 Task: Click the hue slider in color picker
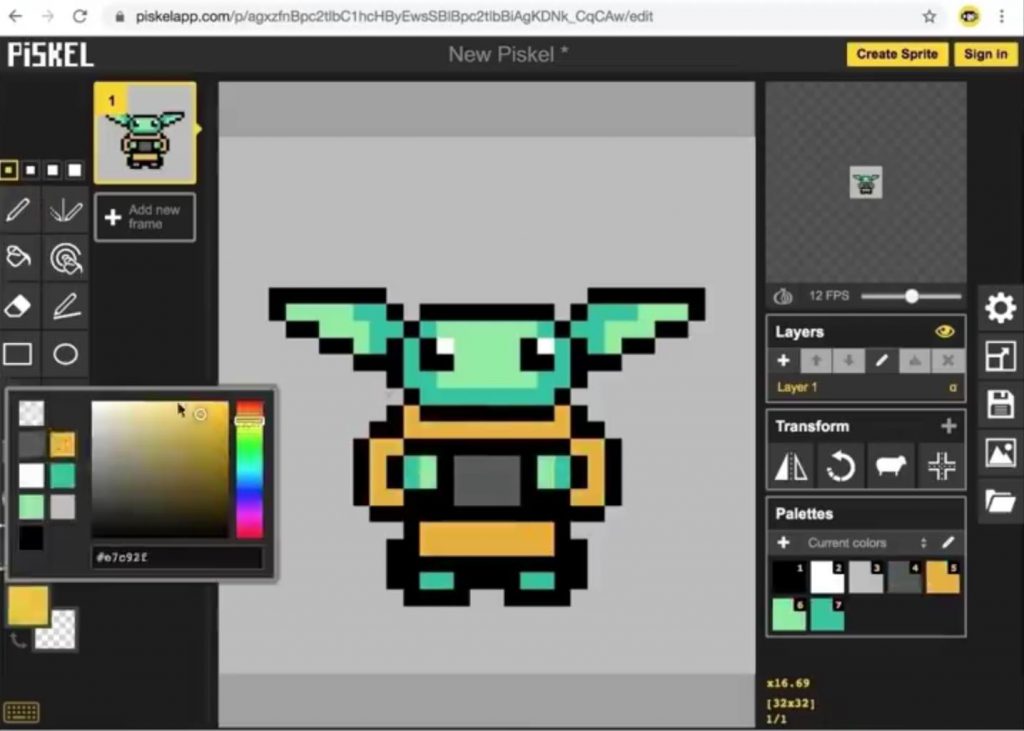tap(249, 470)
